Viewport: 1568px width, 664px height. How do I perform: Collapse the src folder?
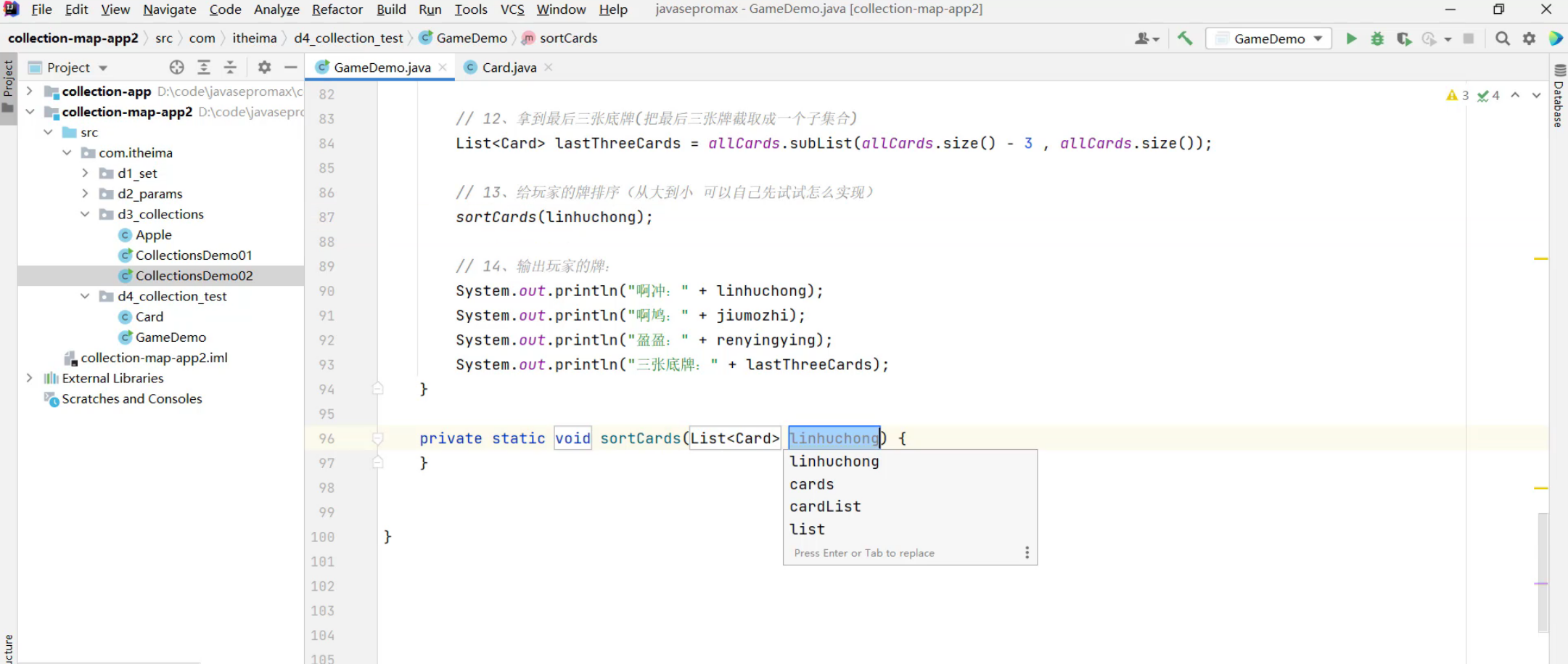[48, 132]
